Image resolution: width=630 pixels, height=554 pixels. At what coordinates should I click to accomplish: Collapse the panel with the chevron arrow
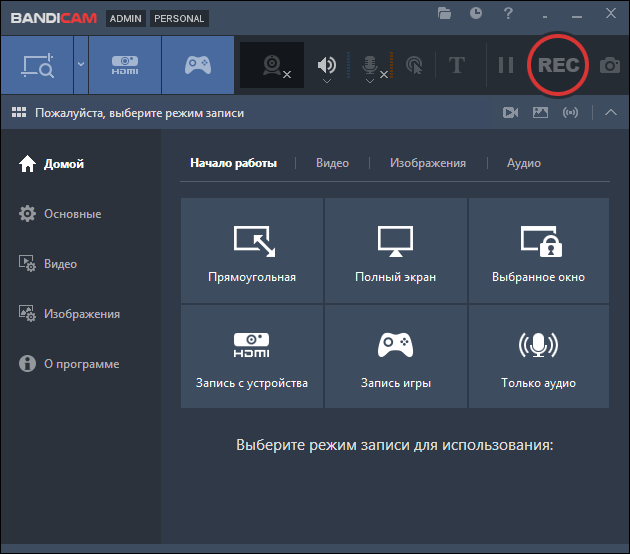[x=611, y=113]
